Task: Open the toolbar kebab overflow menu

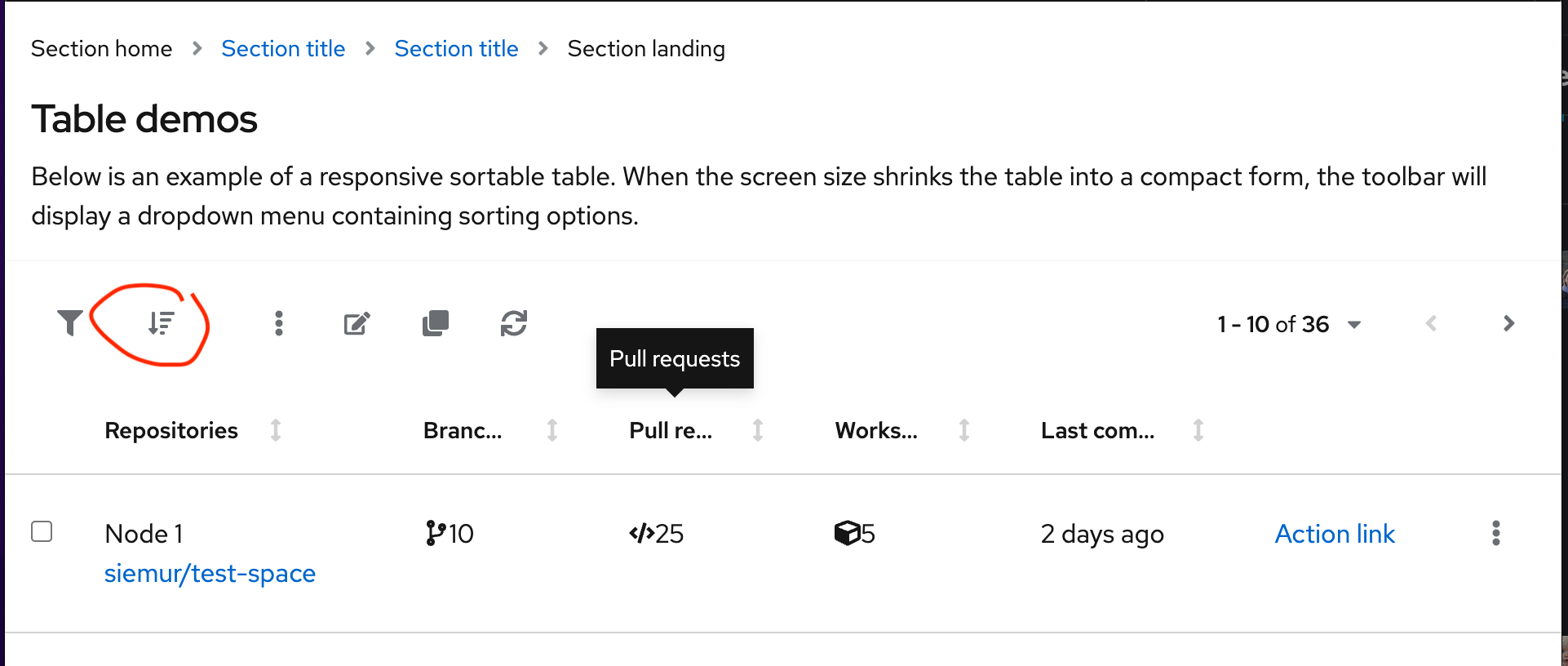Action: tap(279, 323)
